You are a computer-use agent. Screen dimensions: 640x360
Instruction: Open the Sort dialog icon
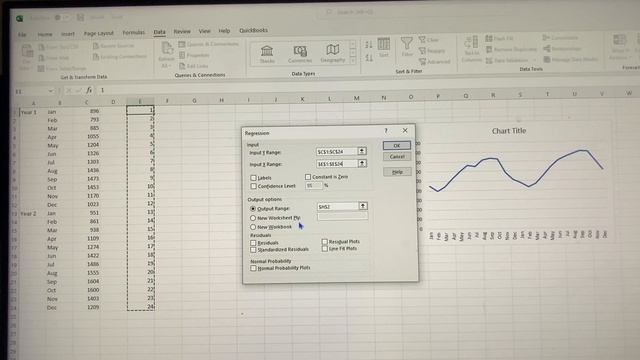click(384, 47)
